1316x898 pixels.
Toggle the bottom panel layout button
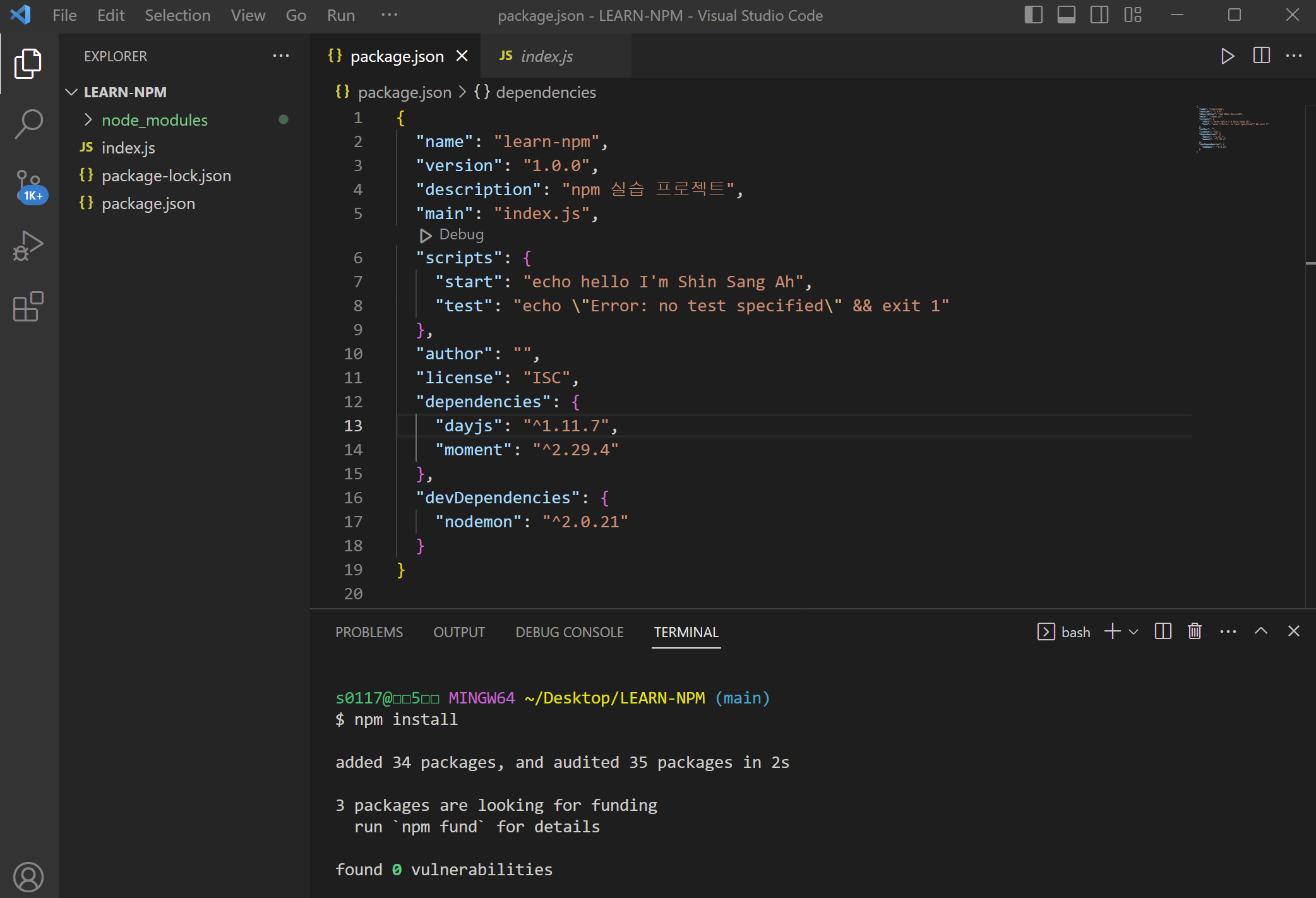(1066, 15)
